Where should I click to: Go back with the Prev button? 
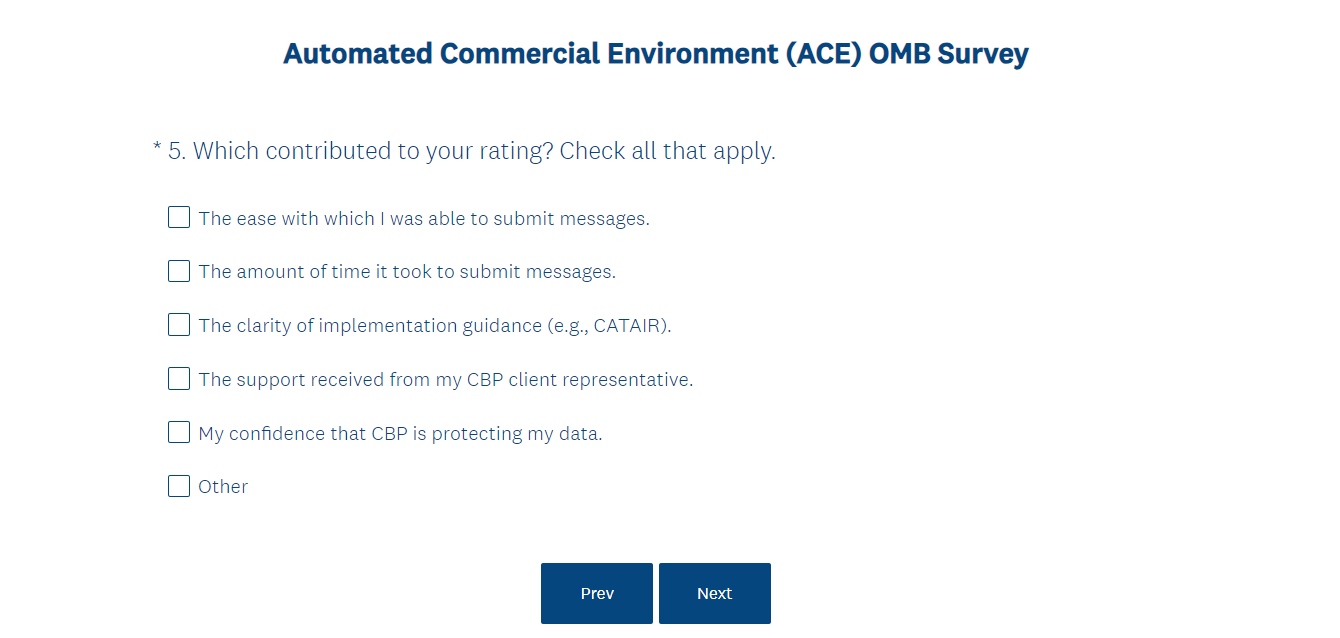(x=597, y=593)
